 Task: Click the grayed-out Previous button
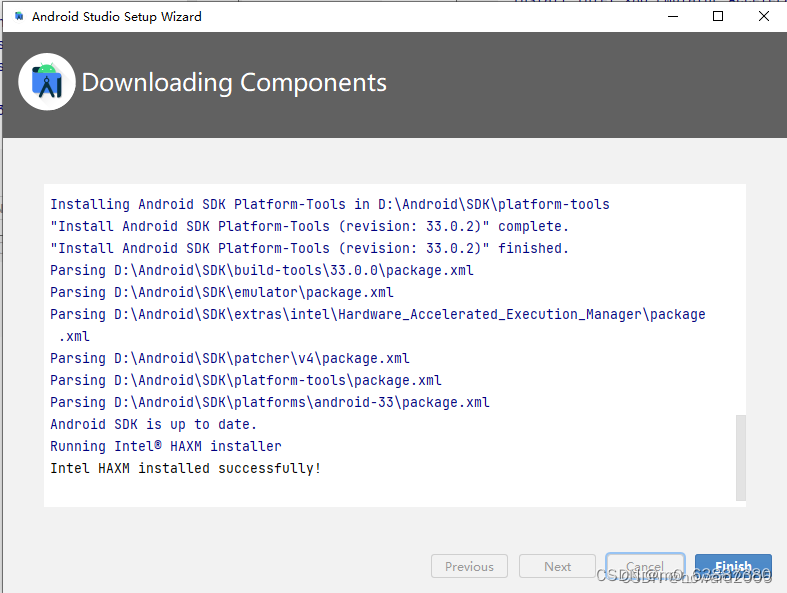[469, 566]
